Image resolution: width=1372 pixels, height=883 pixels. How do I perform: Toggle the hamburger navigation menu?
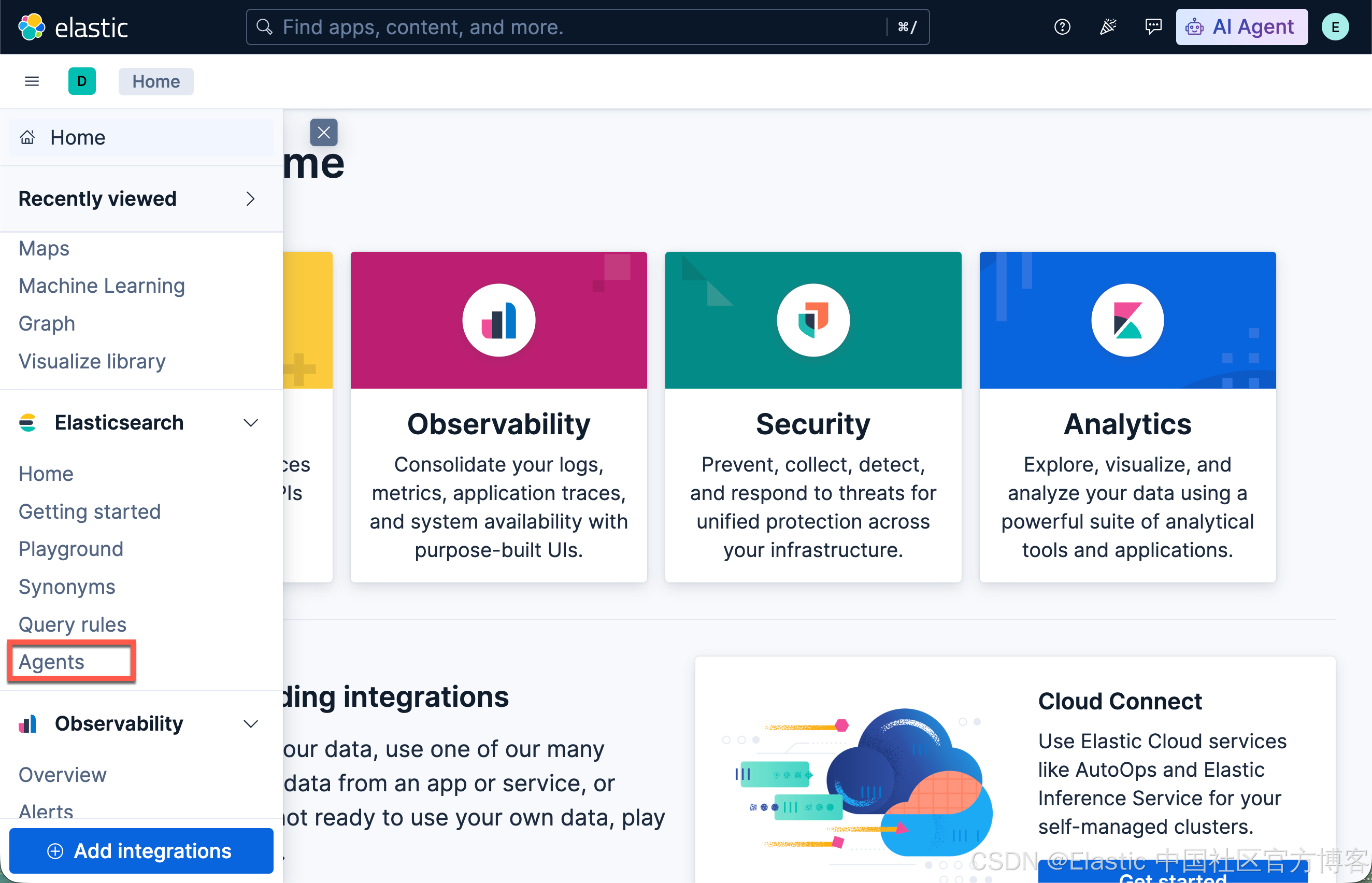(32, 81)
